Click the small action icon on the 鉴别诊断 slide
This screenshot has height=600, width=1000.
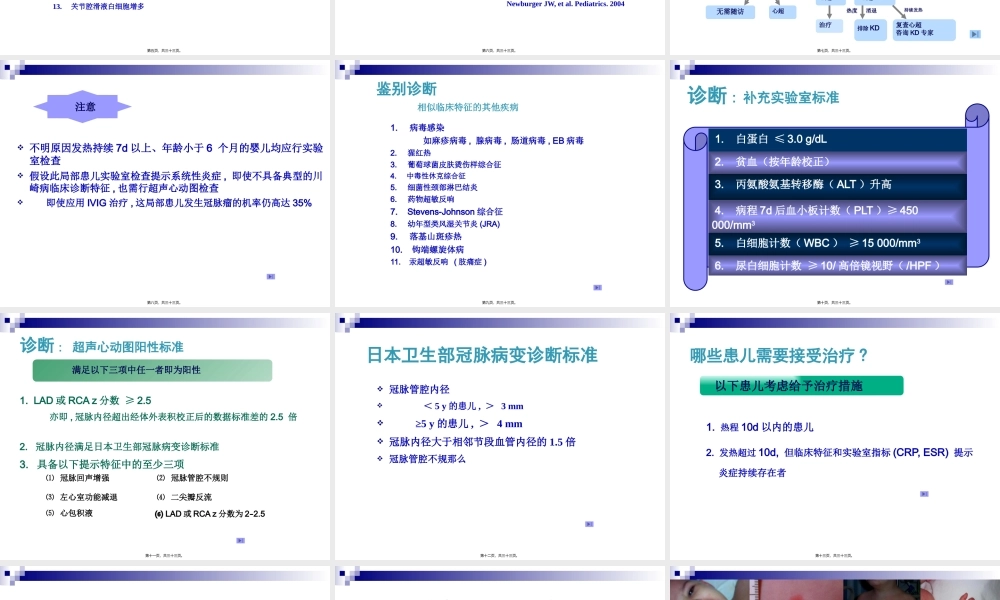tap(597, 287)
